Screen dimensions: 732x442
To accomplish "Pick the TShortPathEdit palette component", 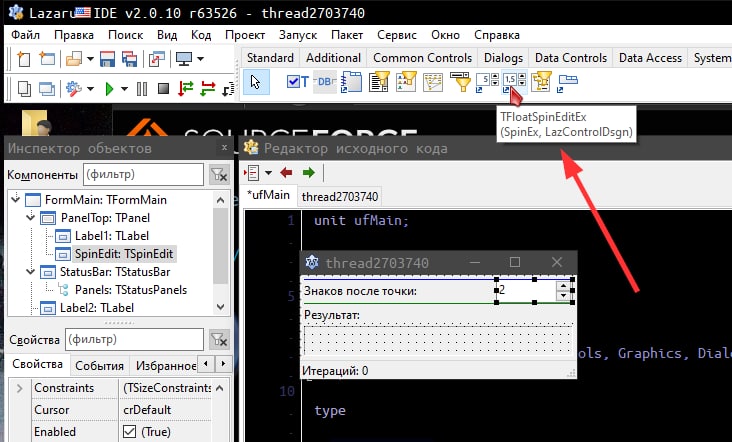I will click(460, 82).
